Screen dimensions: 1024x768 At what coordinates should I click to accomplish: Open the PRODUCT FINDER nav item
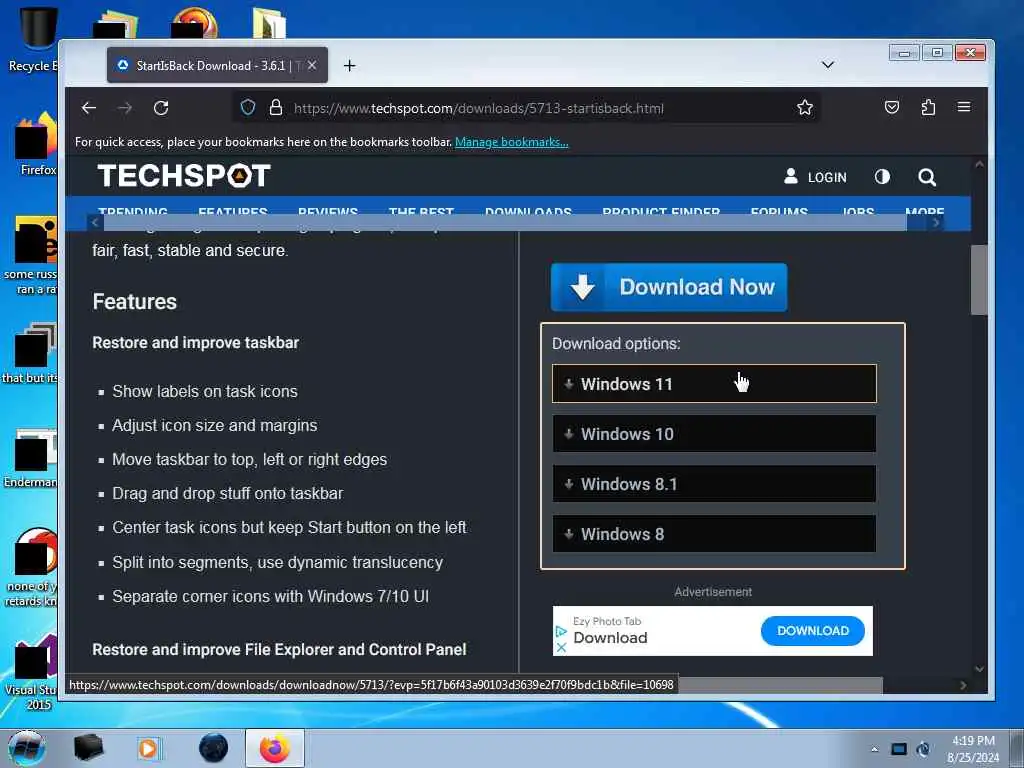tap(661, 211)
